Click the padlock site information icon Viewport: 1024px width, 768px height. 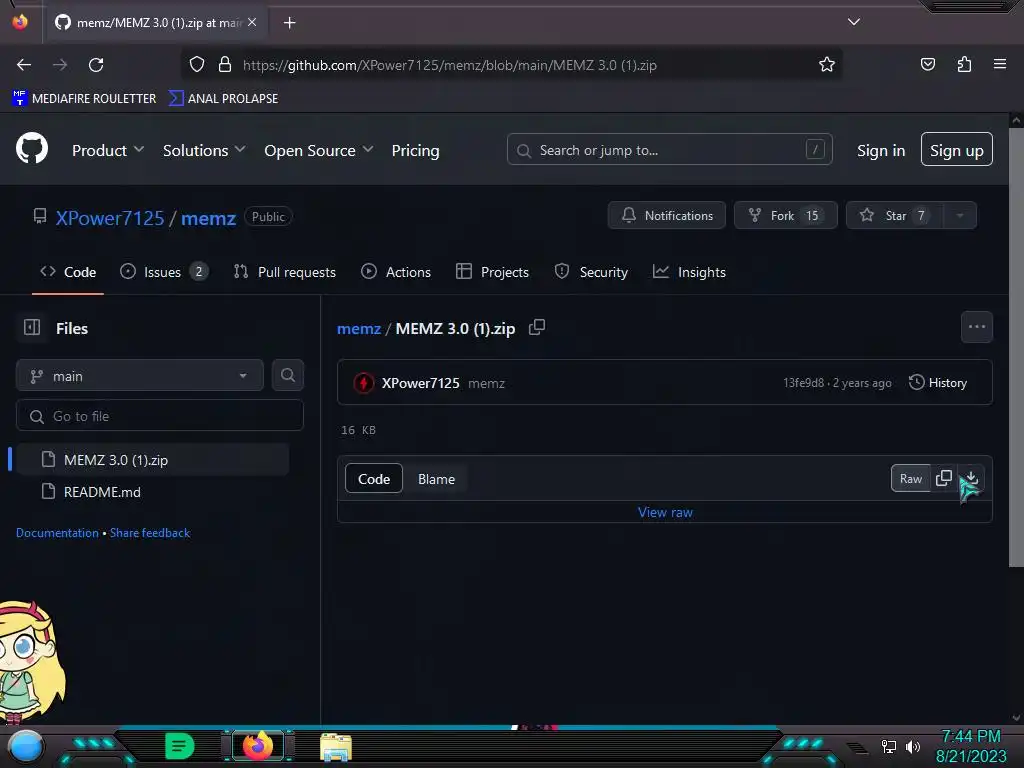click(225, 65)
